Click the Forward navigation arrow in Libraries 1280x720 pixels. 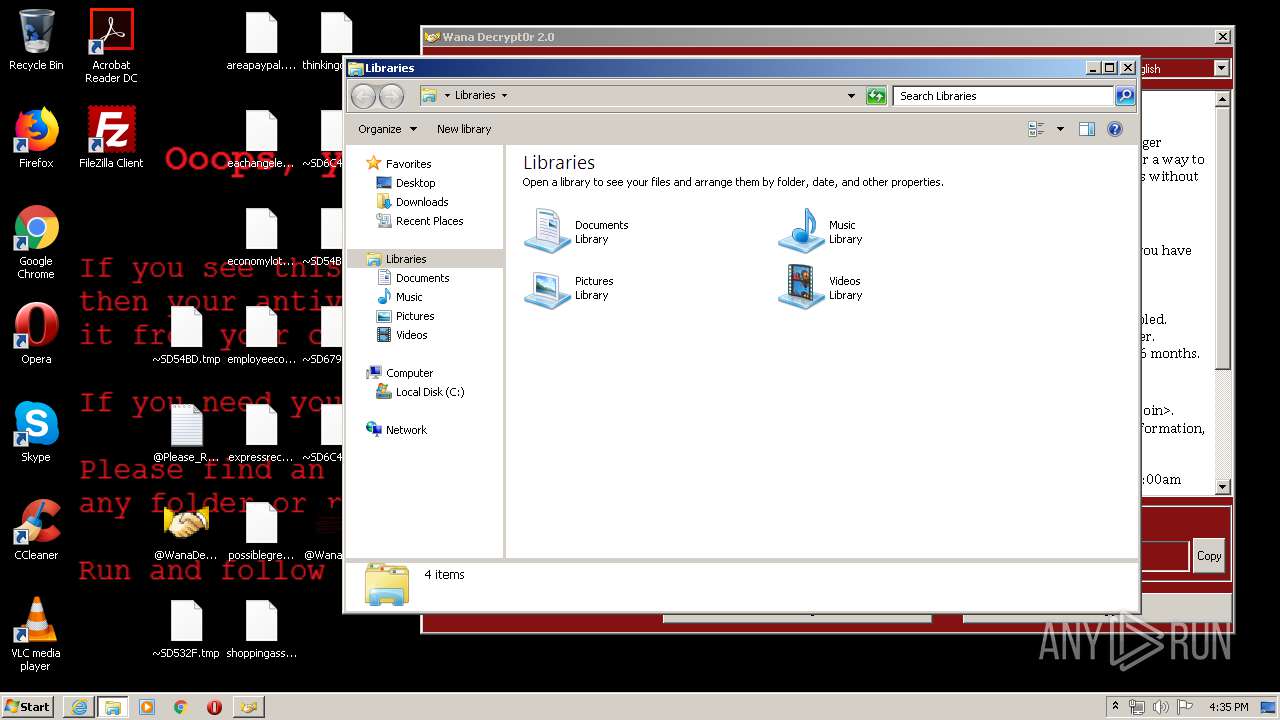[x=391, y=96]
